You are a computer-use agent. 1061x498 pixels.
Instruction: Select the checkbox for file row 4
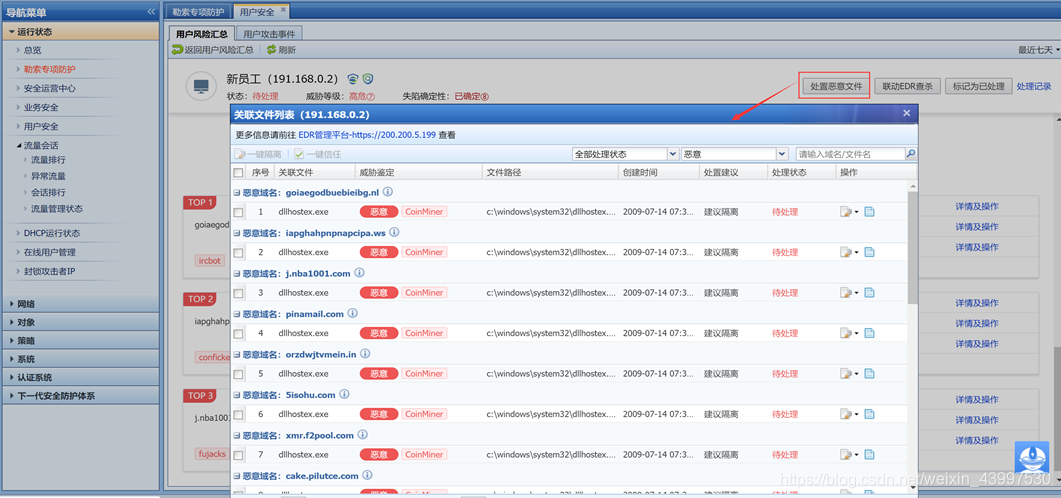(x=238, y=334)
